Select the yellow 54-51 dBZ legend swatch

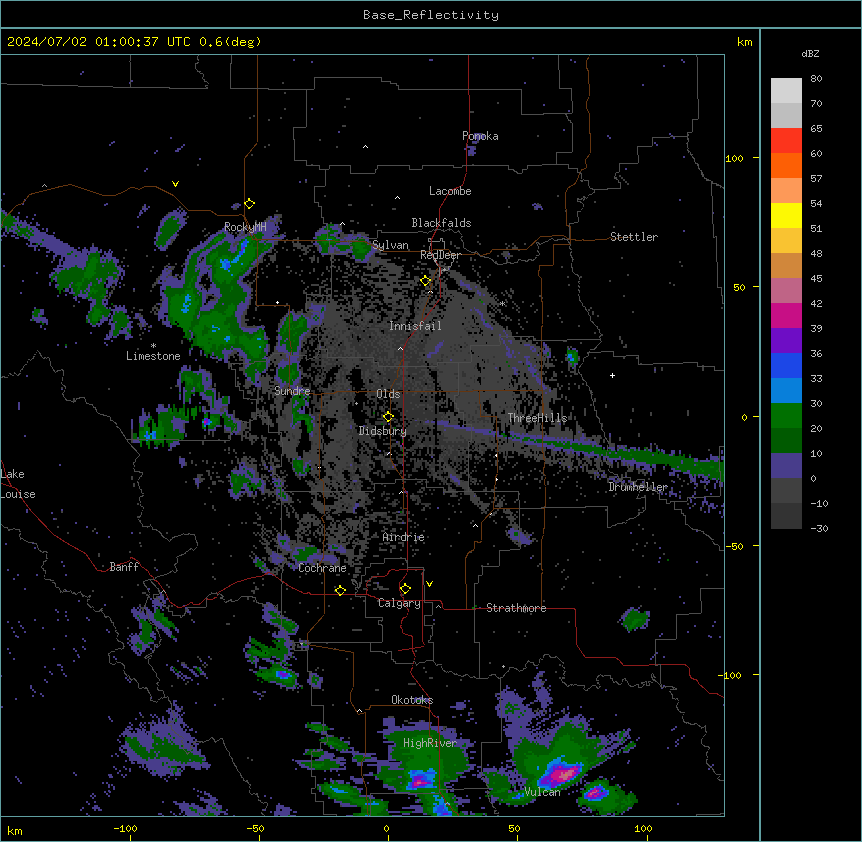point(786,215)
